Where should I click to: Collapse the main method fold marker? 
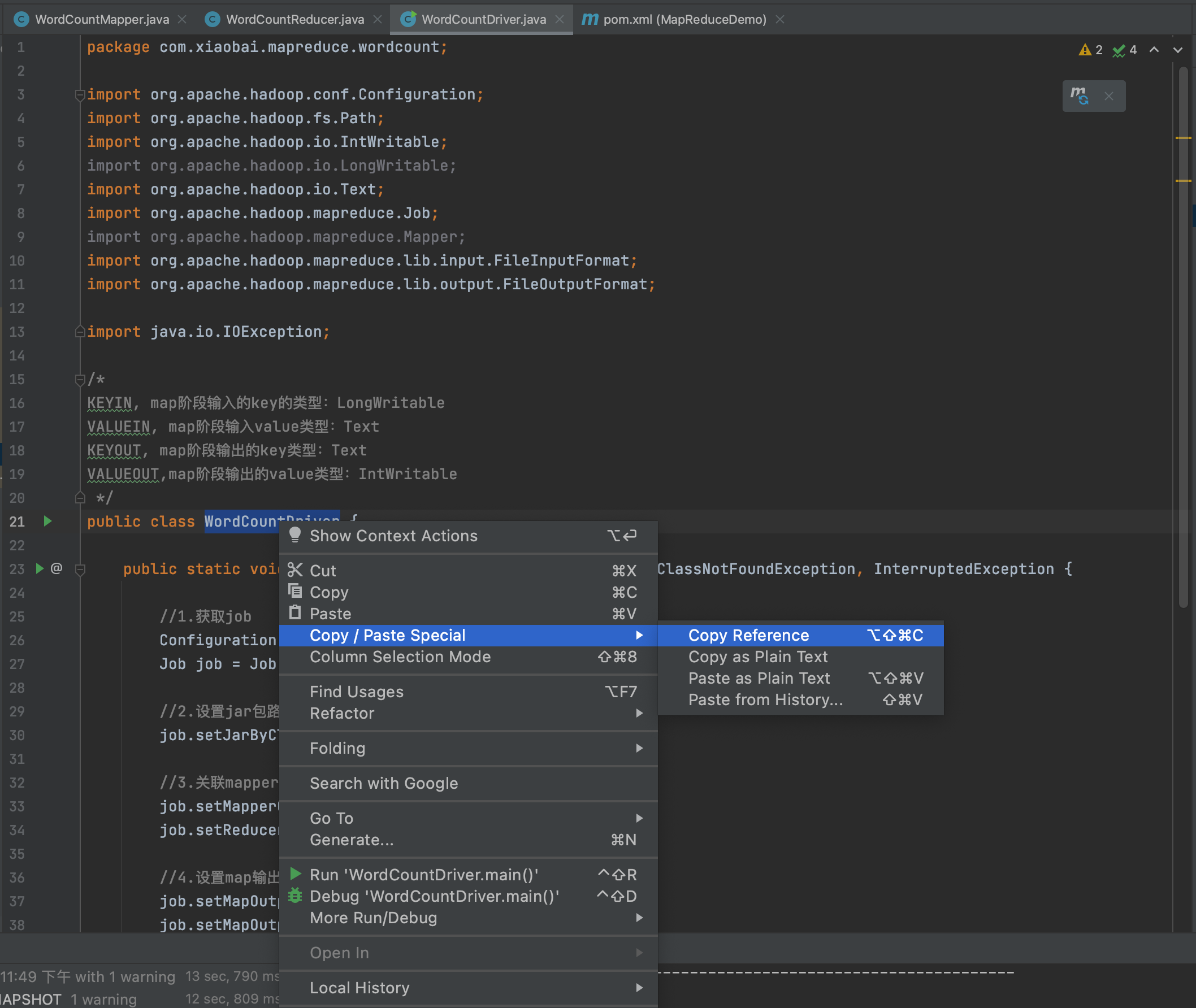point(80,569)
